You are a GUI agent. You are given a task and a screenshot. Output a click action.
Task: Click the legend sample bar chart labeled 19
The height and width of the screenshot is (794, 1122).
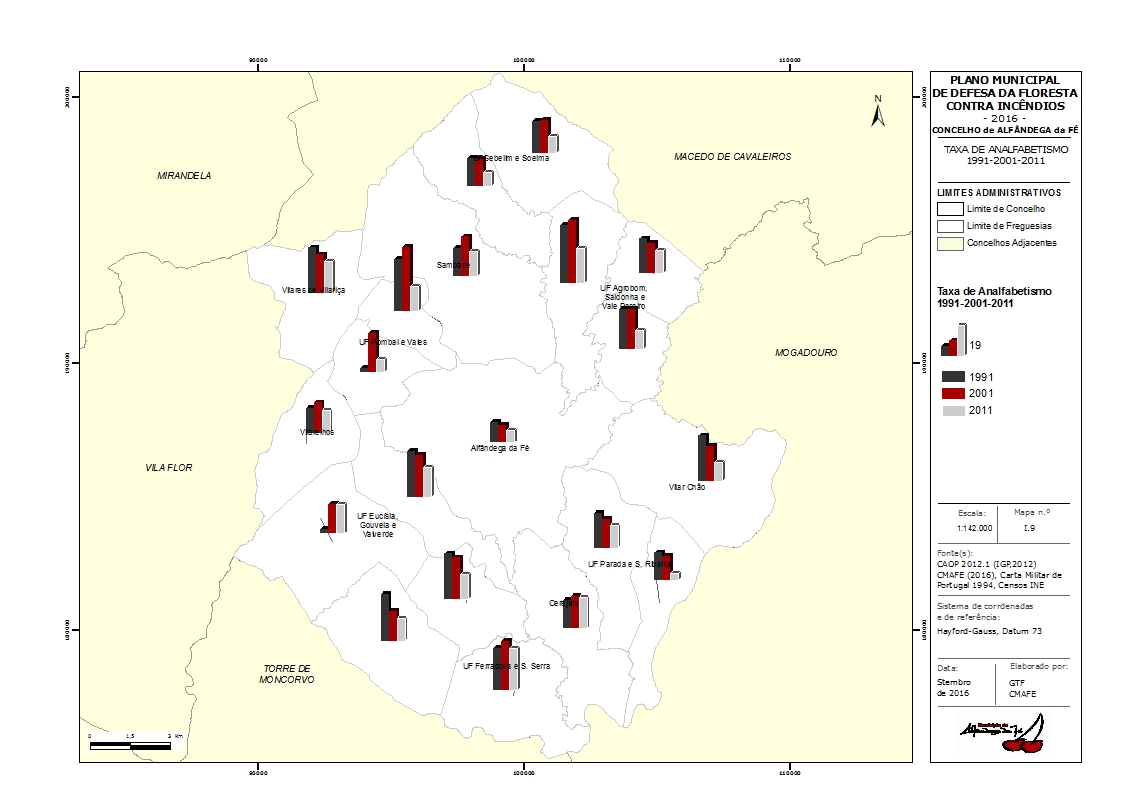(954, 340)
